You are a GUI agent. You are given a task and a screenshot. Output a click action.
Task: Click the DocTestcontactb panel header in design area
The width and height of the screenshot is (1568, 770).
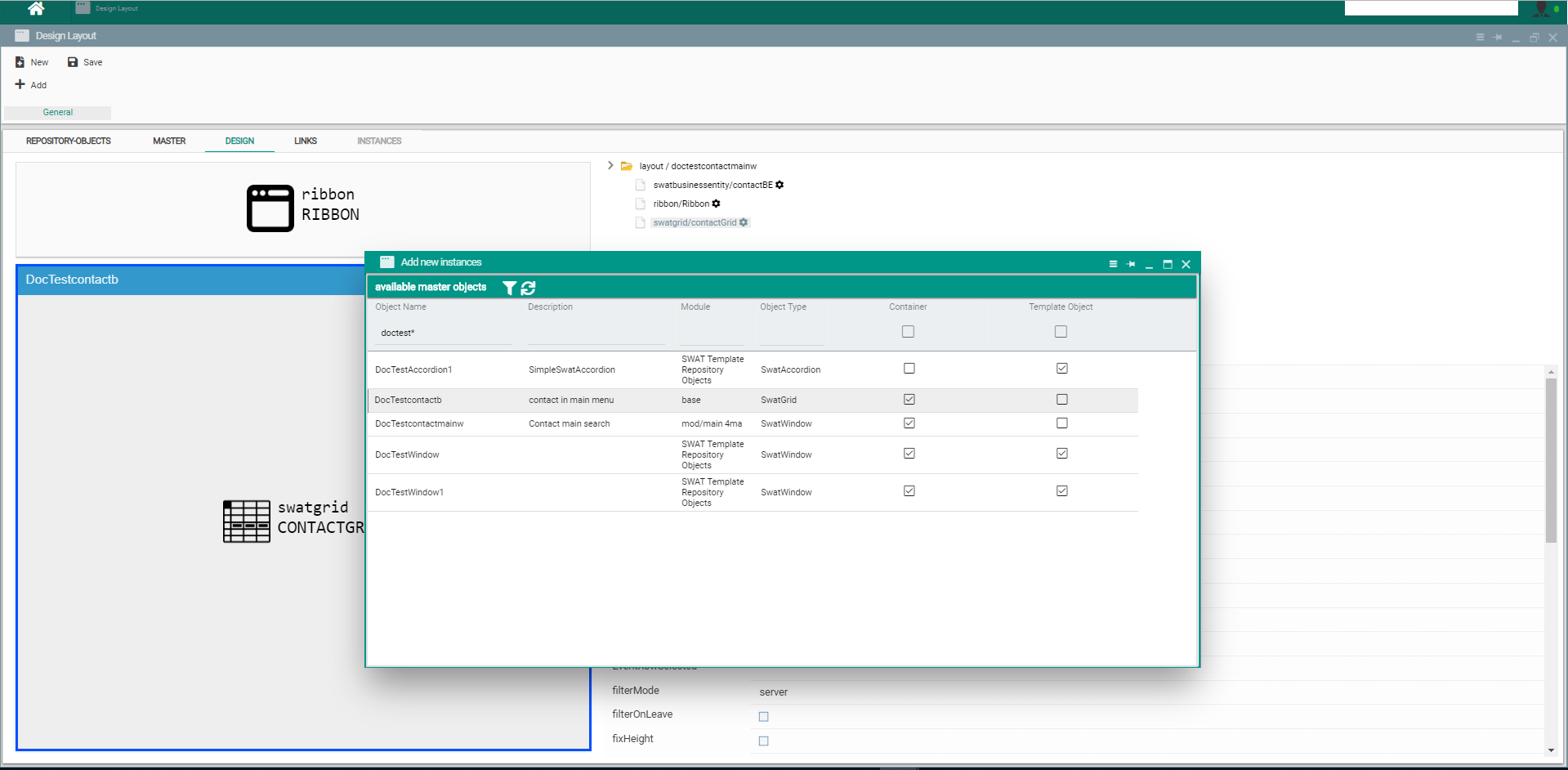pyautogui.click(x=191, y=280)
